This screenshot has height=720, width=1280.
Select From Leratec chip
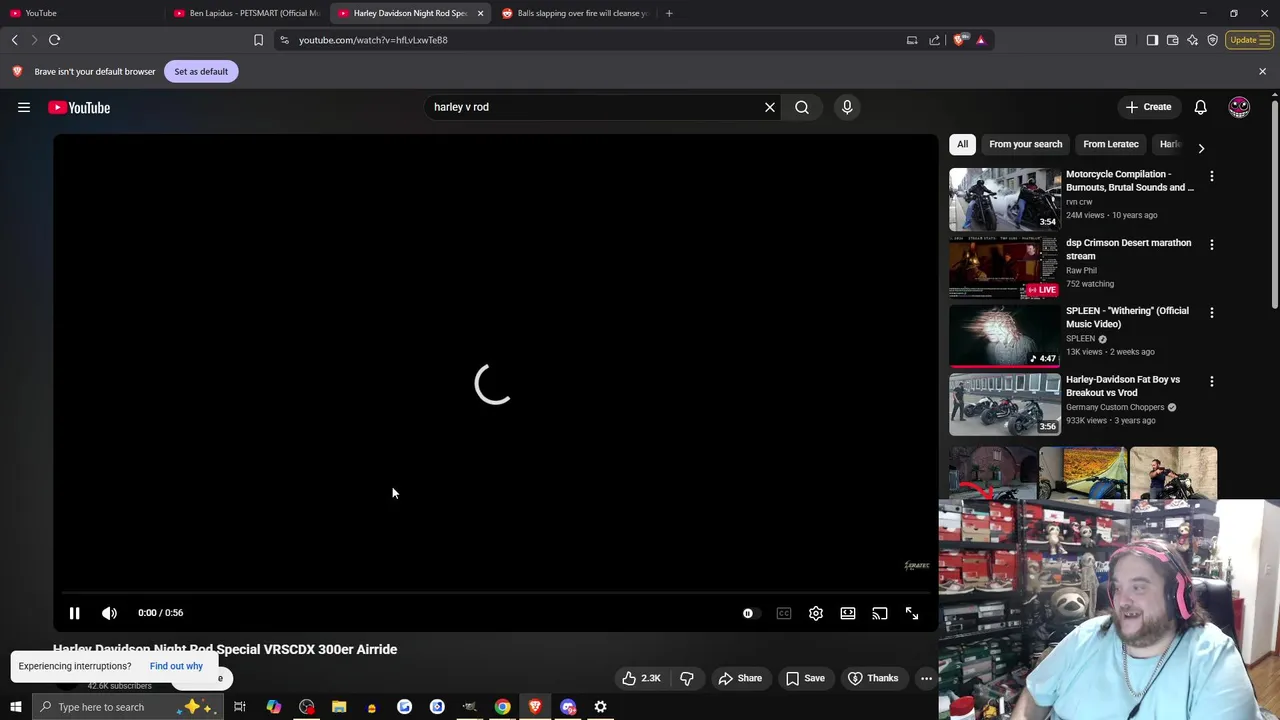pyautogui.click(x=1110, y=144)
